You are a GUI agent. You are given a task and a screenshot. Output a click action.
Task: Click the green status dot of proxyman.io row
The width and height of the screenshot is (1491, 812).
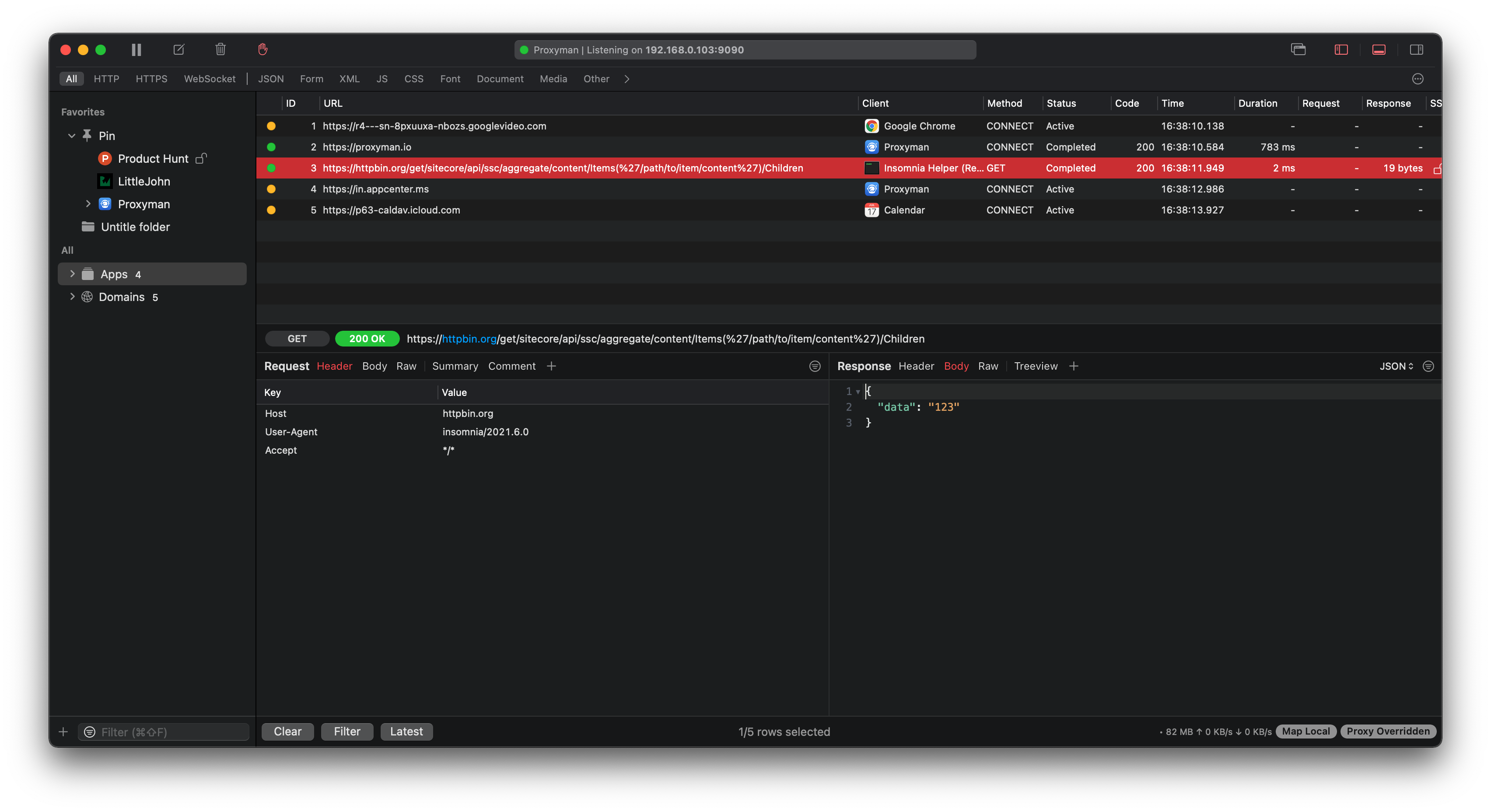(271, 147)
